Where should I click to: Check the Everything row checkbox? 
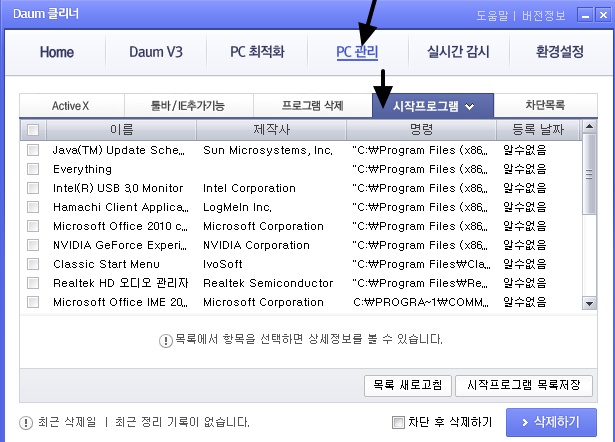click(x=33, y=169)
